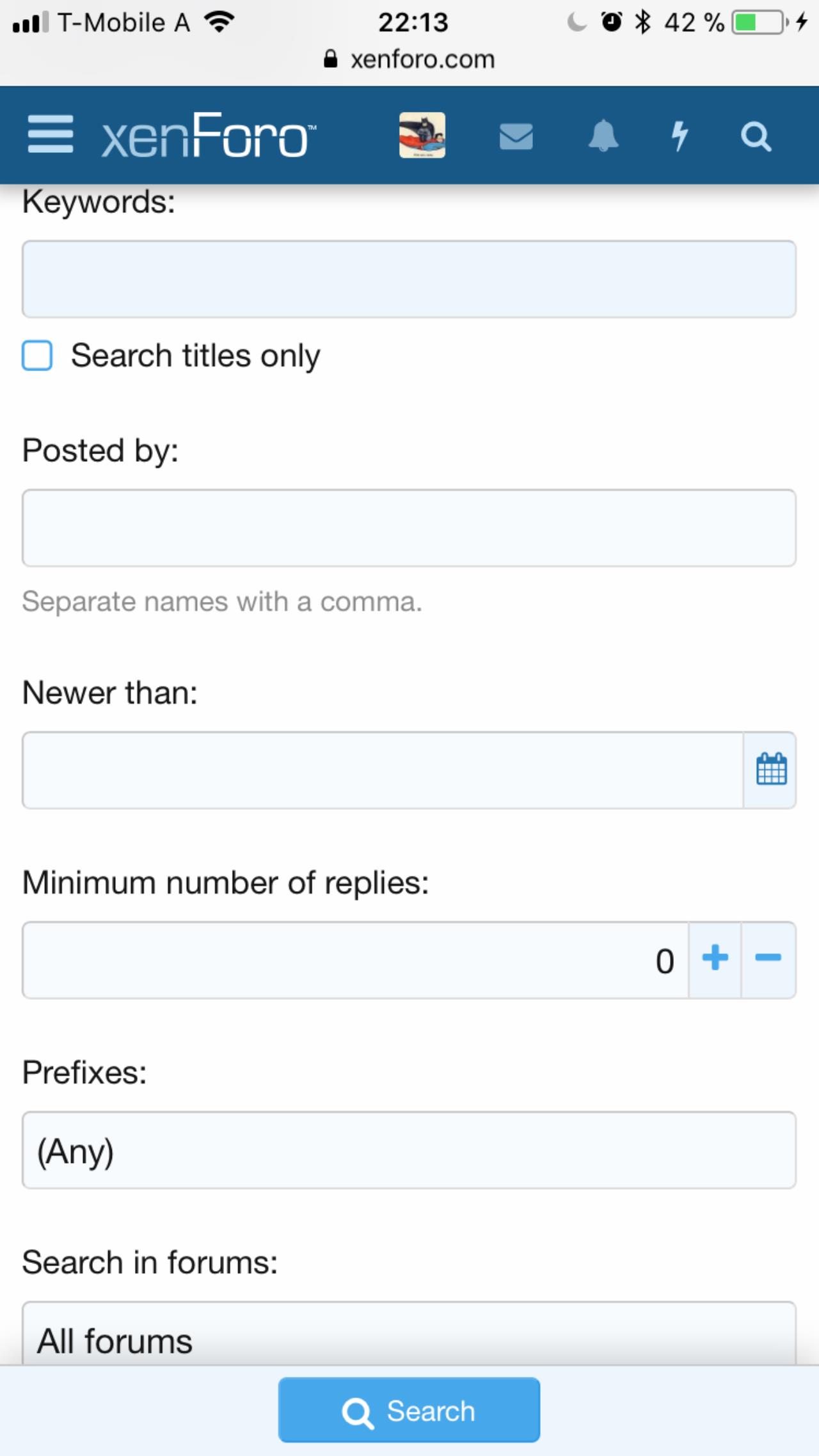Focus the Keywords input field

click(x=409, y=280)
